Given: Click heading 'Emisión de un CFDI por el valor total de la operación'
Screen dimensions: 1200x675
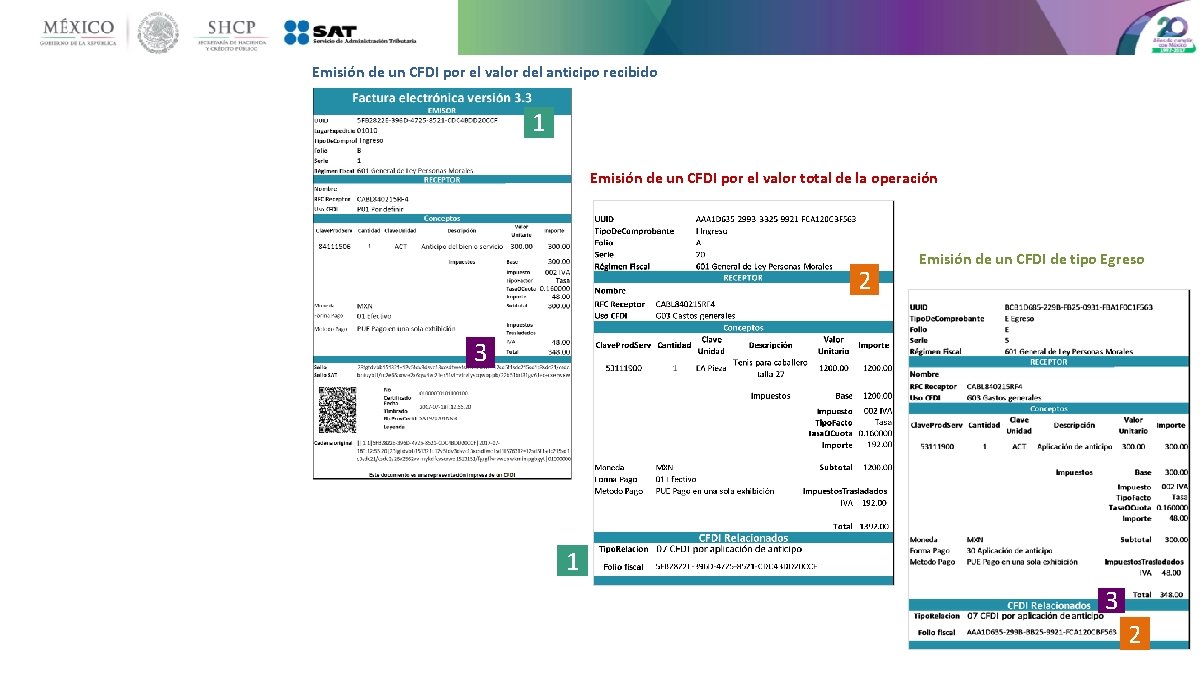Looking at the screenshot, I should [x=764, y=178].
